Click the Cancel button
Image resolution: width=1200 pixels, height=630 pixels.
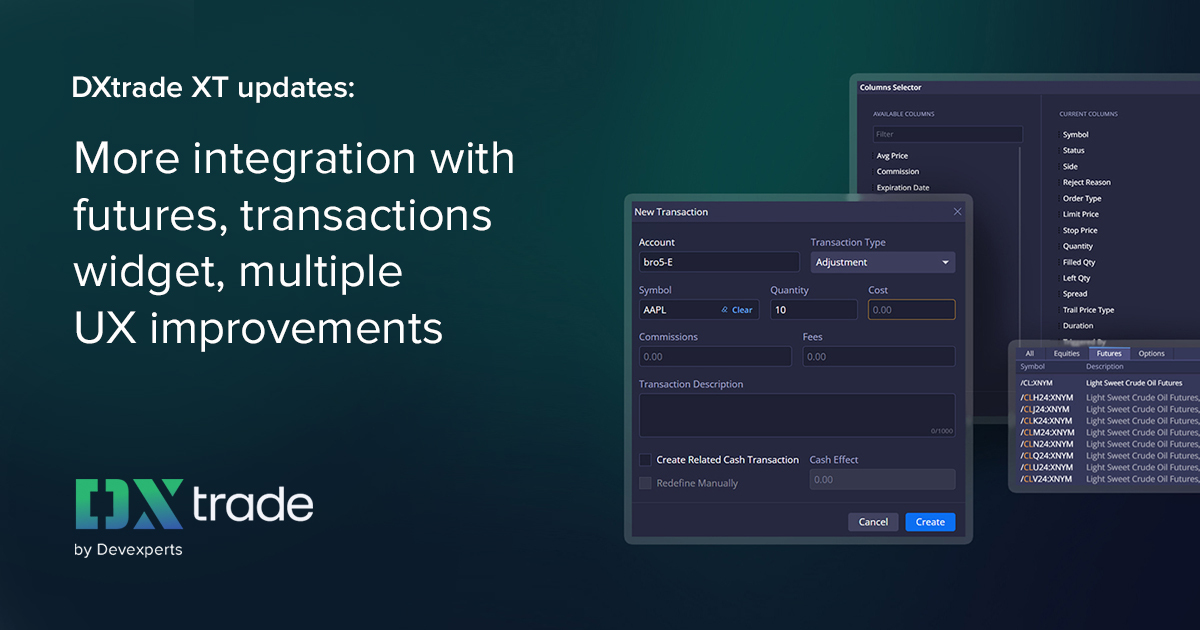[873, 521]
